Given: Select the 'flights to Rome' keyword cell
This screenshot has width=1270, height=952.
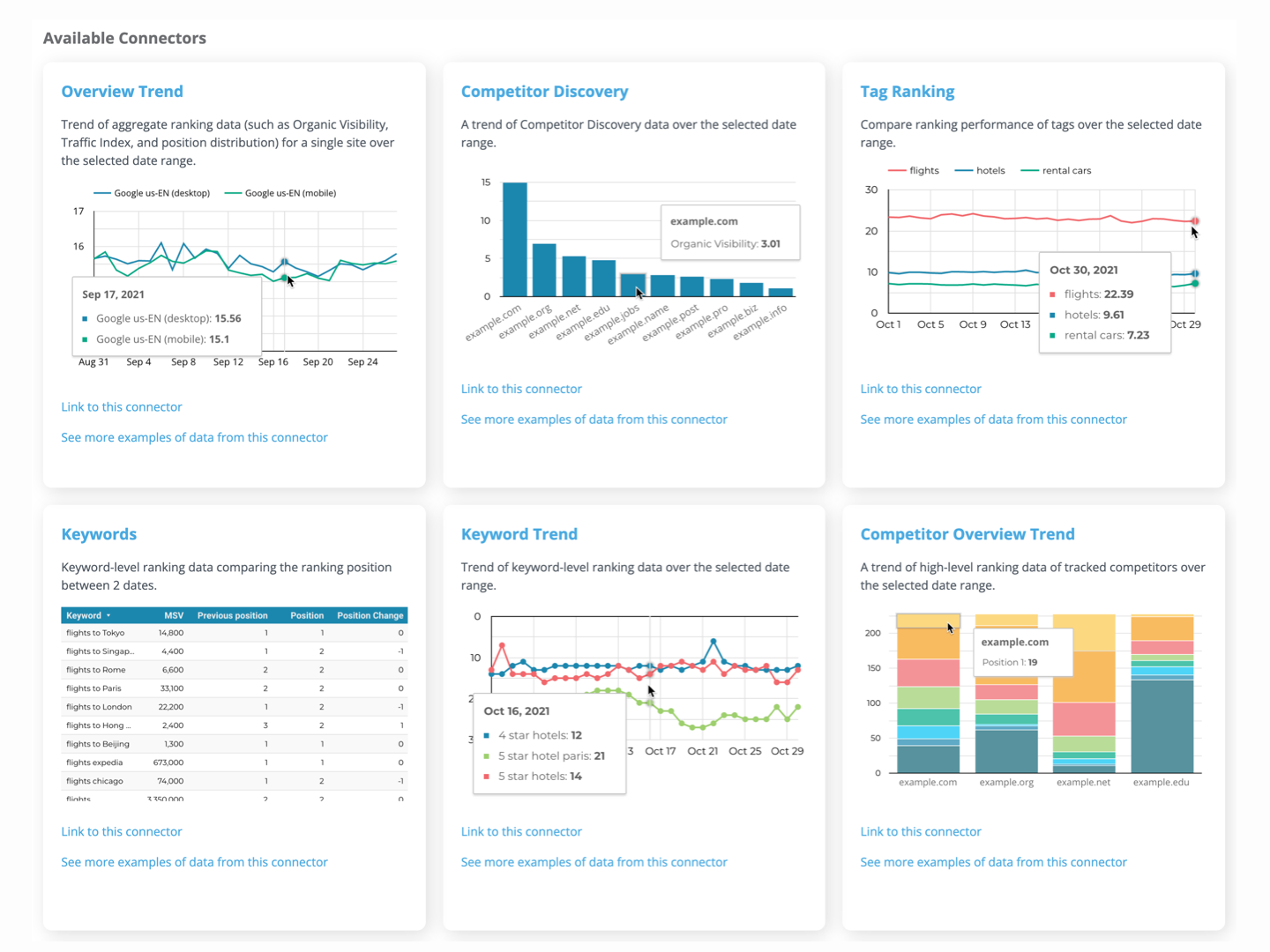Looking at the screenshot, I should pyautogui.click(x=94, y=670).
